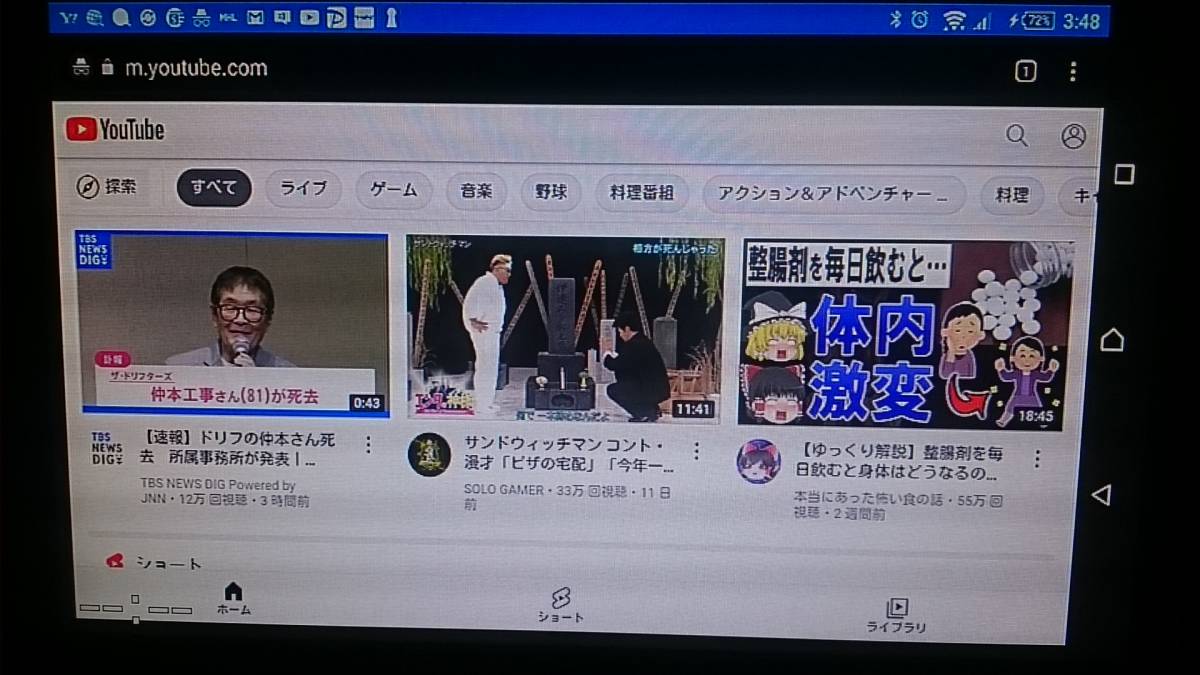Open YouTube search

pos(1017,135)
